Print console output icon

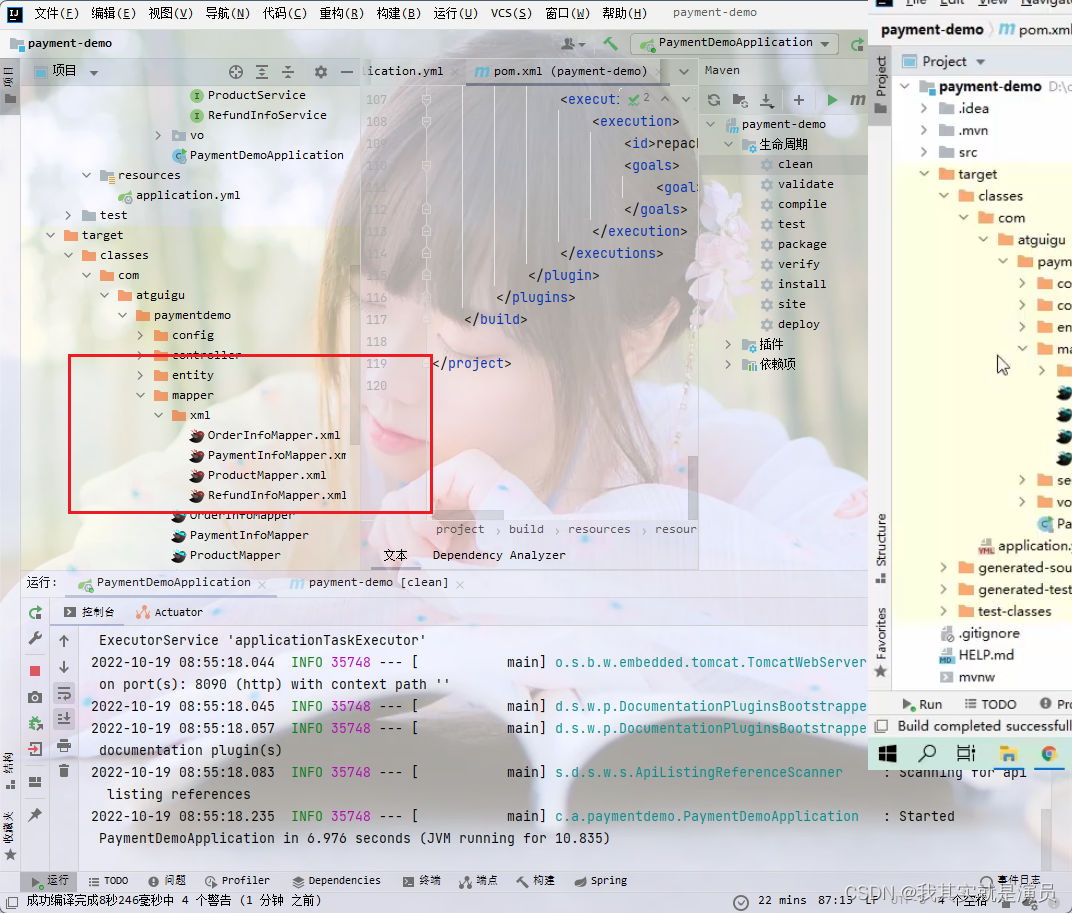coord(64,745)
